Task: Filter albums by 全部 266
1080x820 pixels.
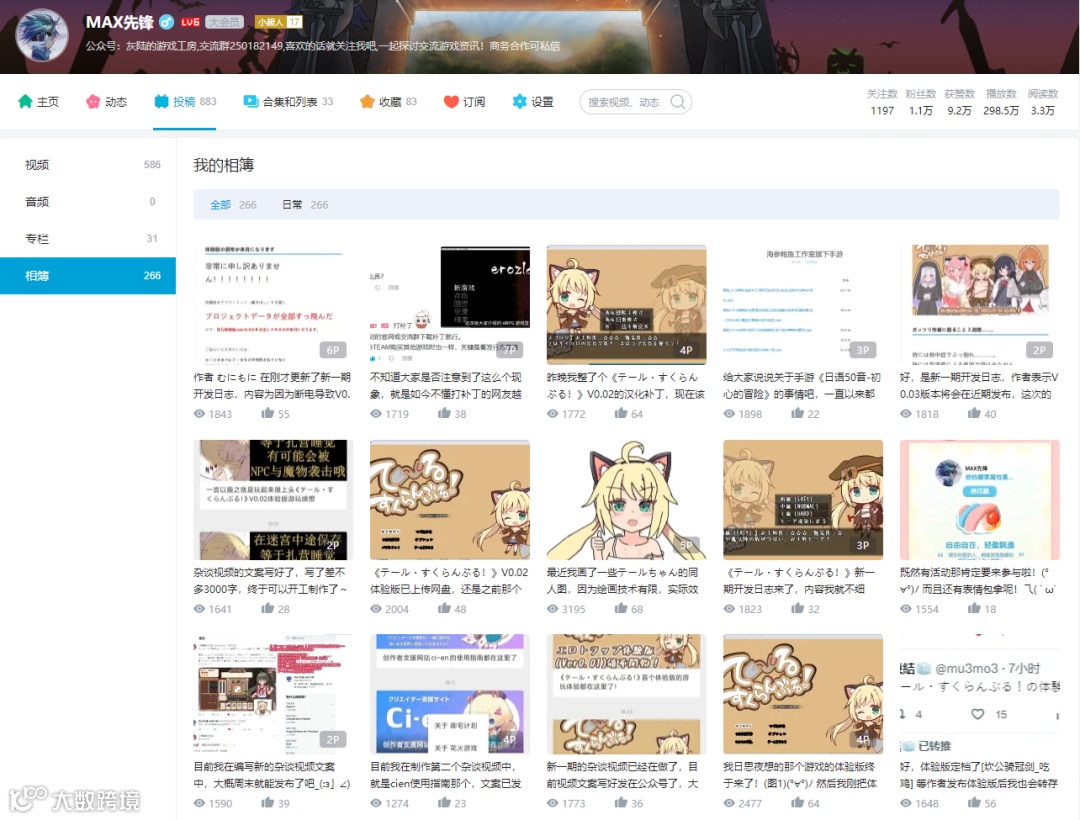Action: [233, 204]
